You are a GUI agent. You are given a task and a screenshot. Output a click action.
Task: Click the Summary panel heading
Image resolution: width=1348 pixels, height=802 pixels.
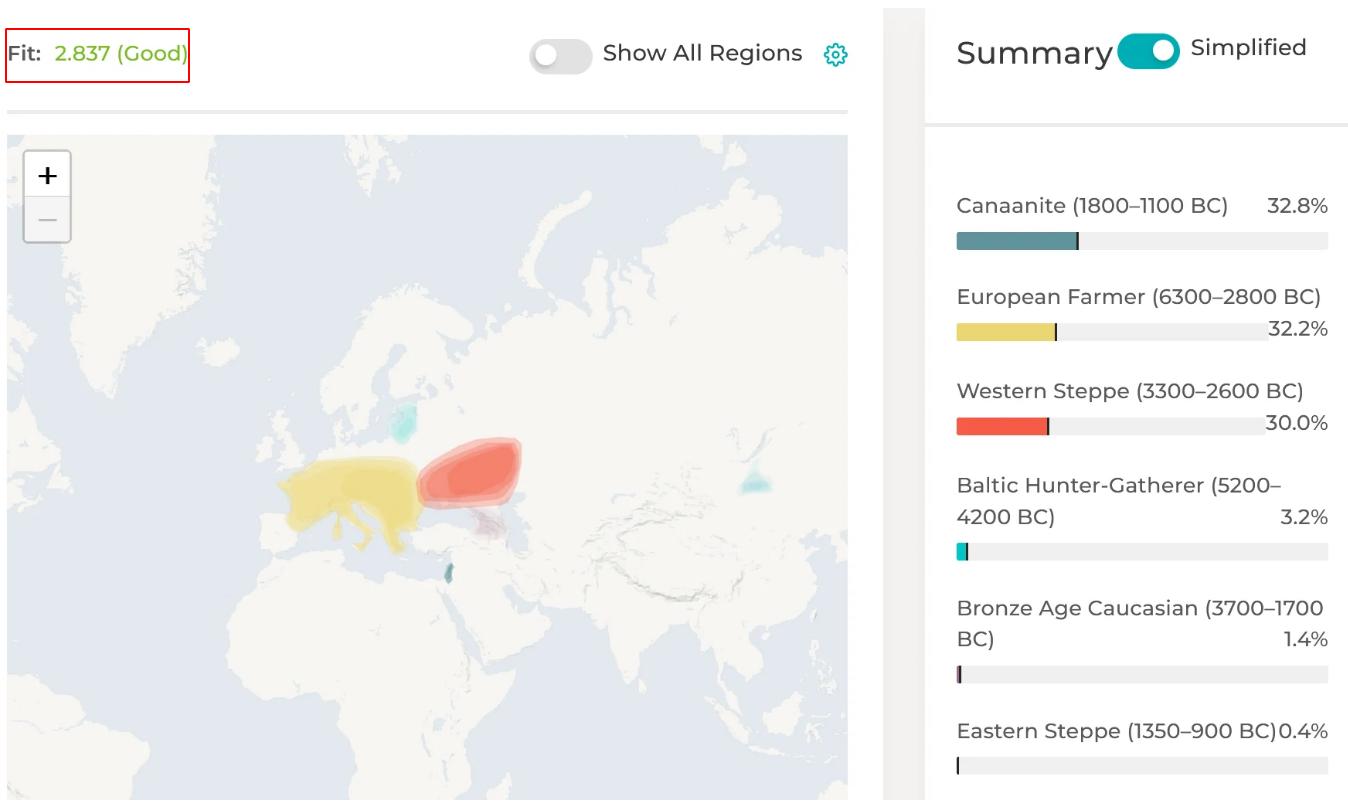[x=1034, y=54]
